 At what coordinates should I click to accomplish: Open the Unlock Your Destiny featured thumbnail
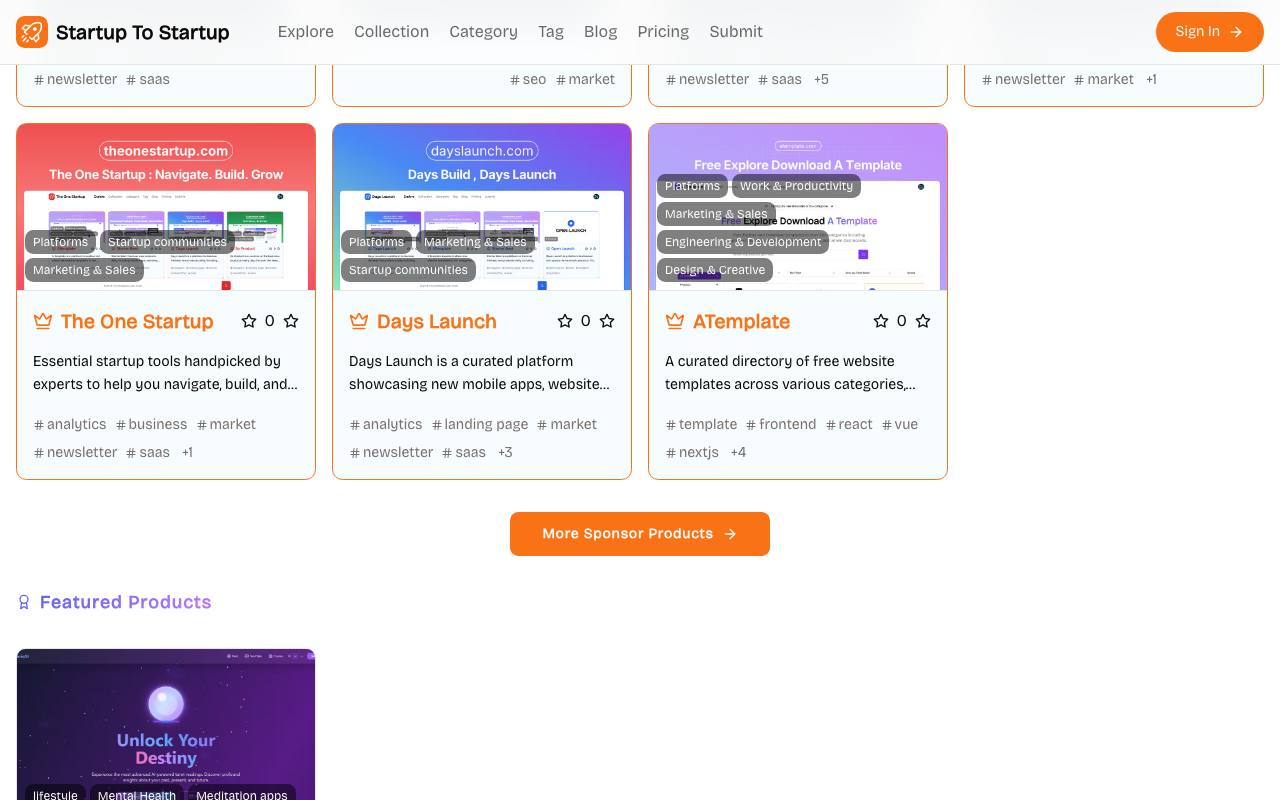[x=166, y=725]
